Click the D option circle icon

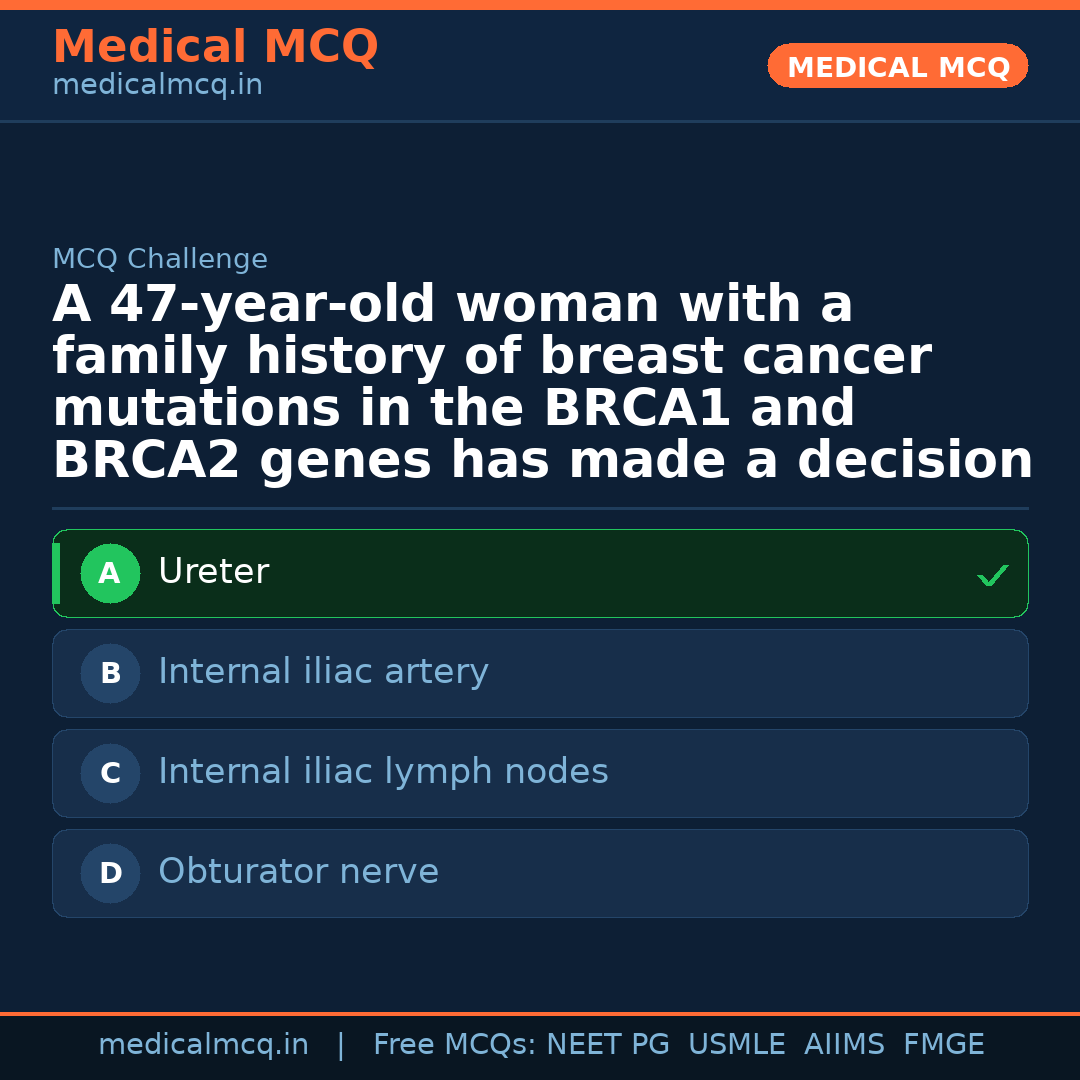coord(110,873)
